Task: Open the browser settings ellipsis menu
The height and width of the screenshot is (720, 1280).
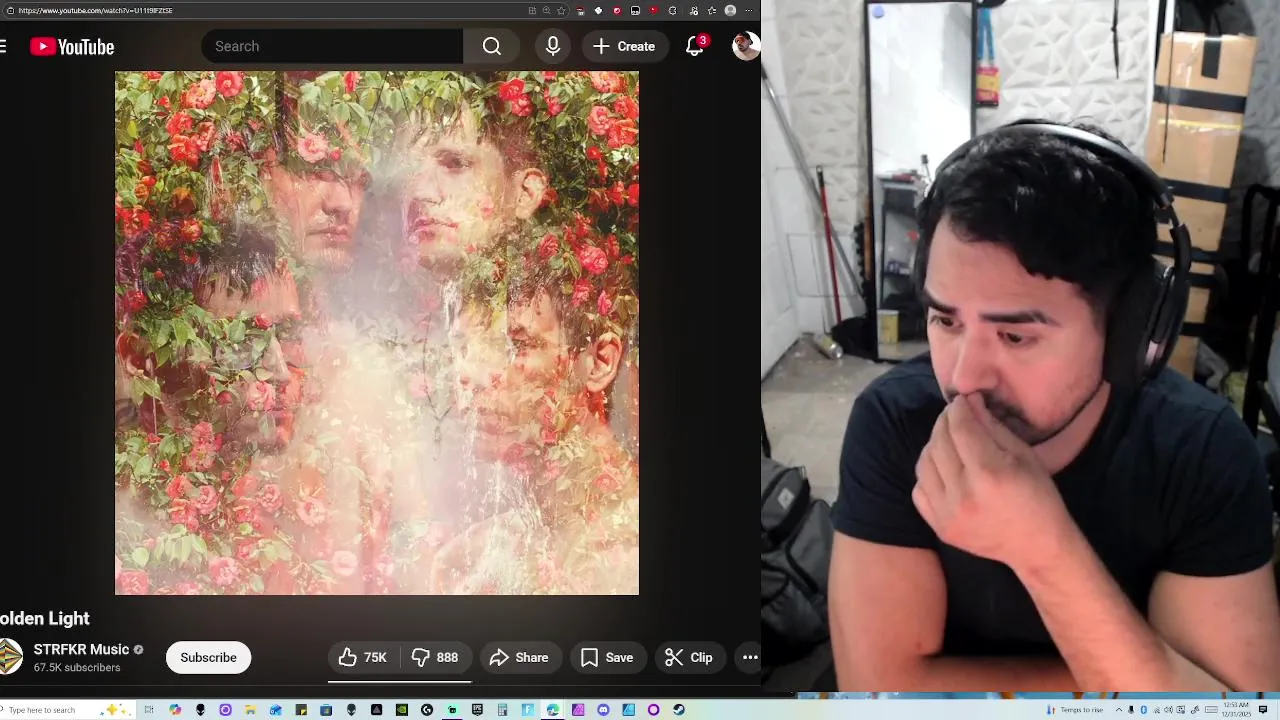Action: (749, 10)
